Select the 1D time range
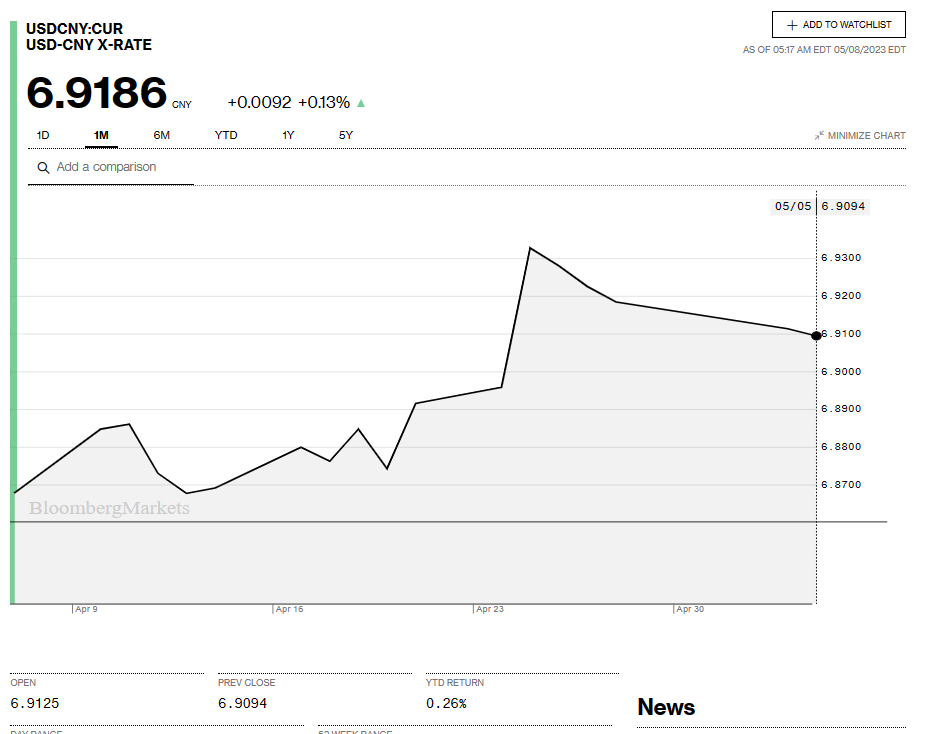Viewport: 931px width, 734px height. pos(43,135)
